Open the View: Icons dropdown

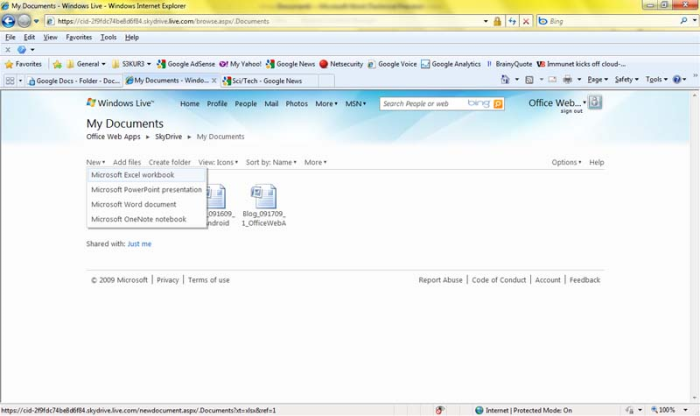[x=218, y=162]
